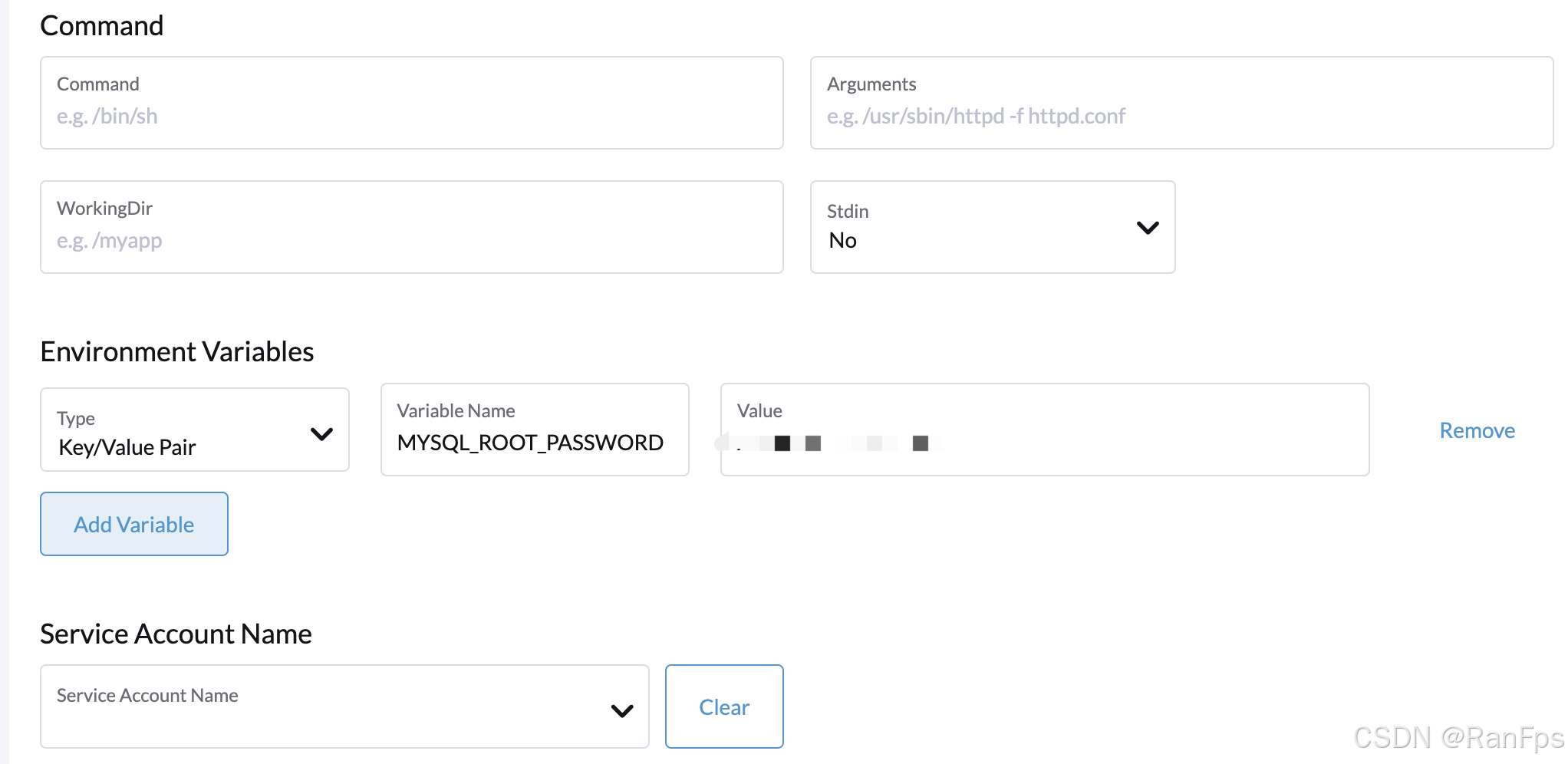This screenshot has width=1568, height=764.
Task: Click the Stdin dropdown chevron arrow
Action: tap(1148, 228)
